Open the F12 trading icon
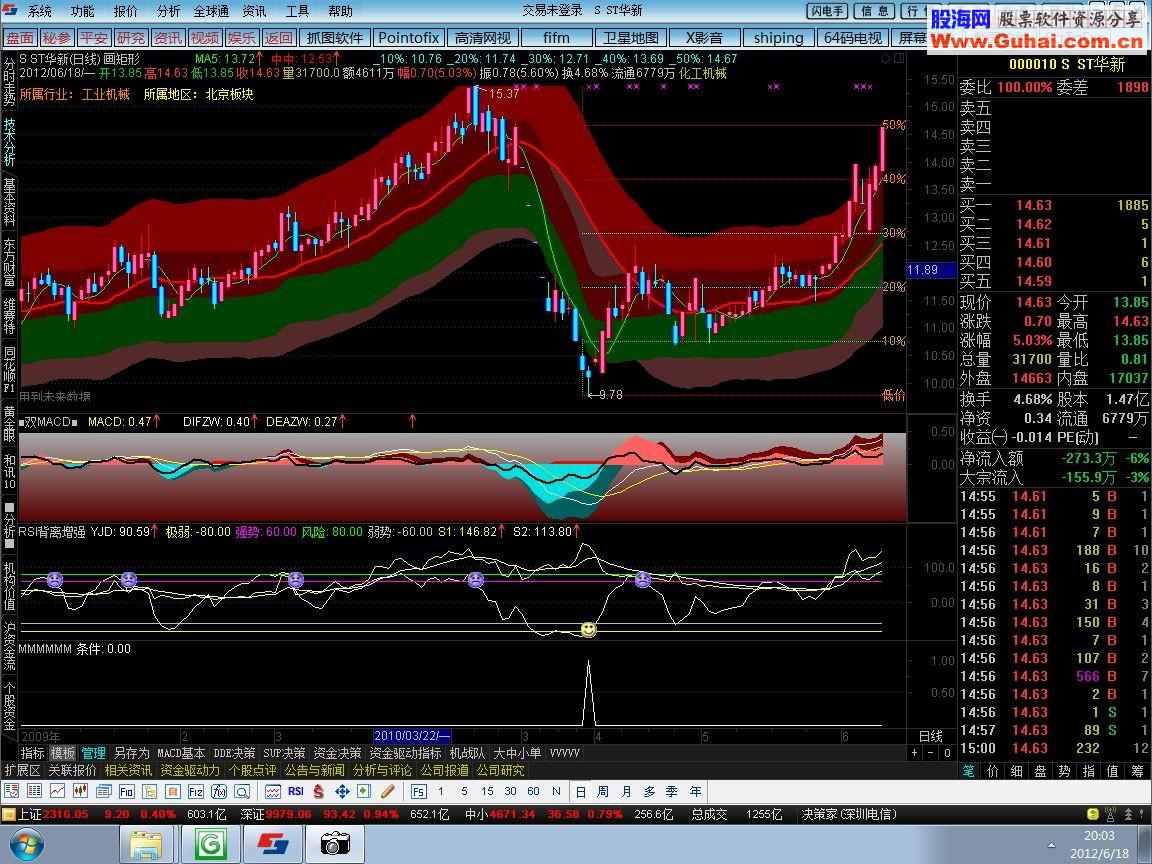This screenshot has width=1152, height=864. click(x=195, y=791)
